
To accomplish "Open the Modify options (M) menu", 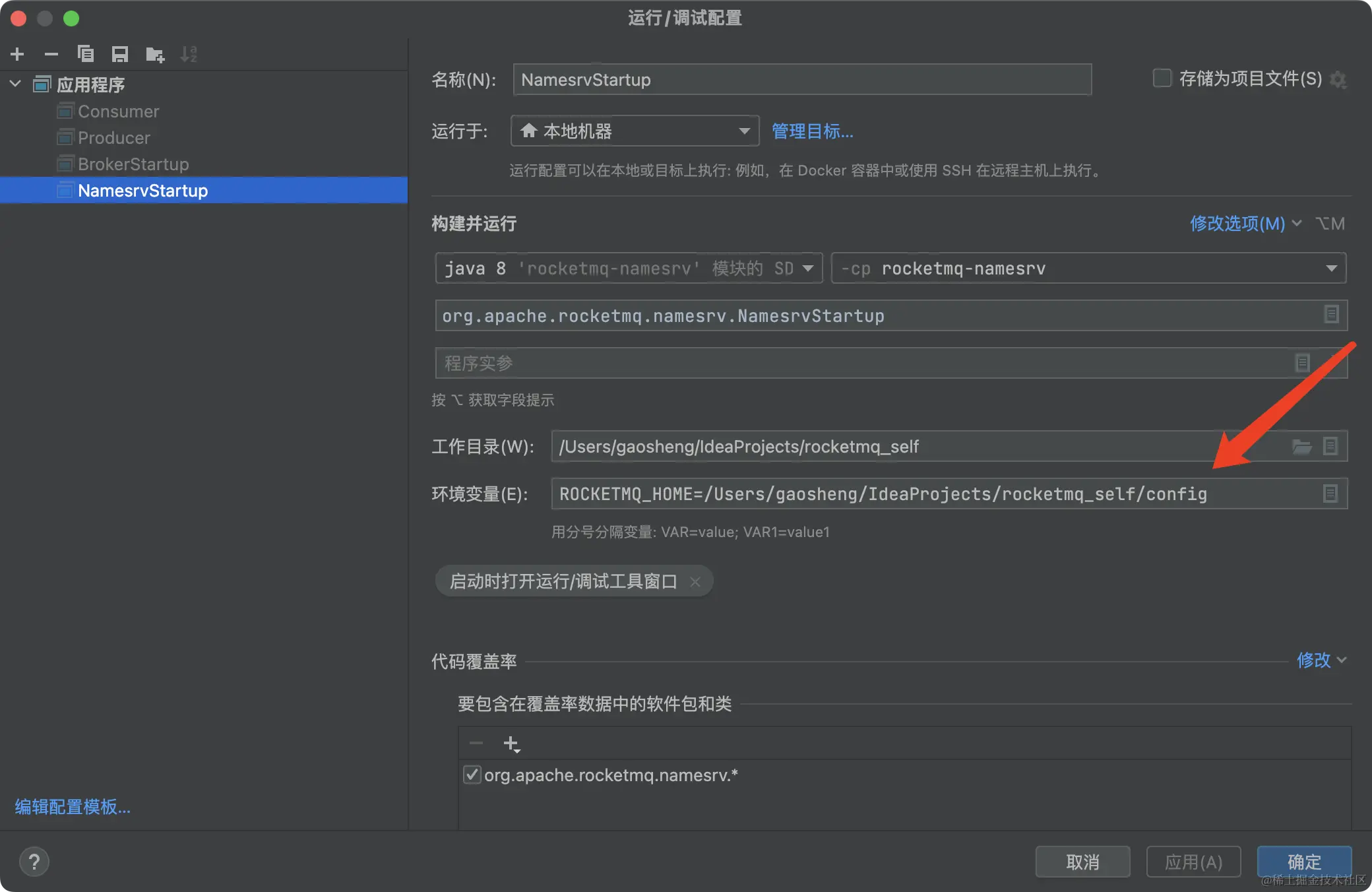I will 1237,224.
